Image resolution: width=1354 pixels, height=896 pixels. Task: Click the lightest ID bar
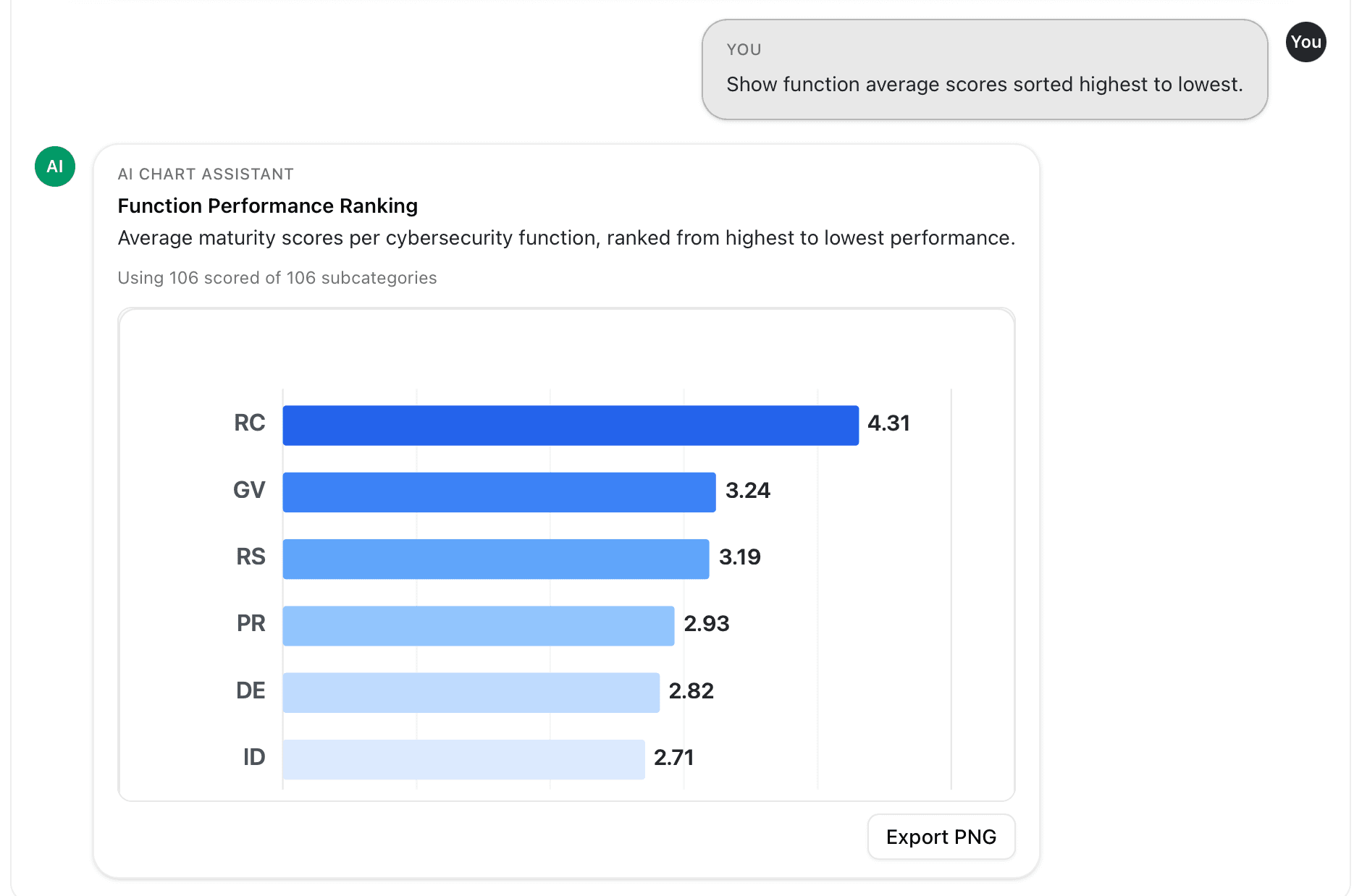pos(463,759)
